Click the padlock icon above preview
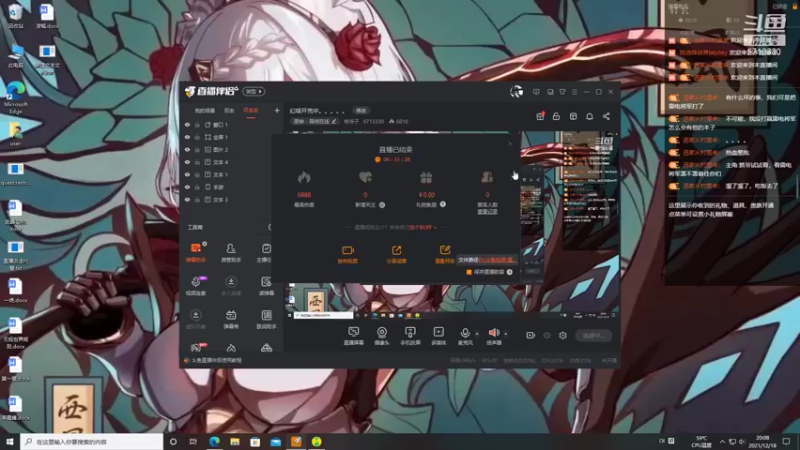 pos(556,116)
